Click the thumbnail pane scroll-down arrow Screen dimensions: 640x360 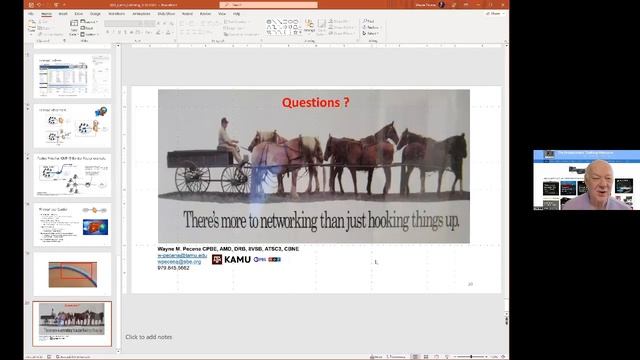(118, 351)
